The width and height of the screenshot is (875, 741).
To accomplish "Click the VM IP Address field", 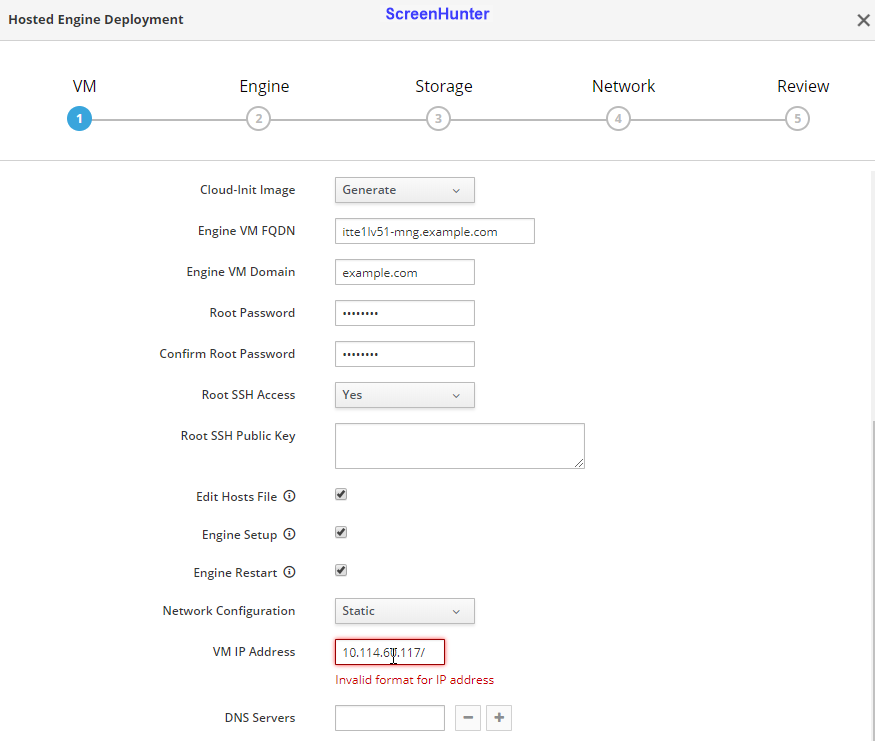I will pyautogui.click(x=389, y=653).
